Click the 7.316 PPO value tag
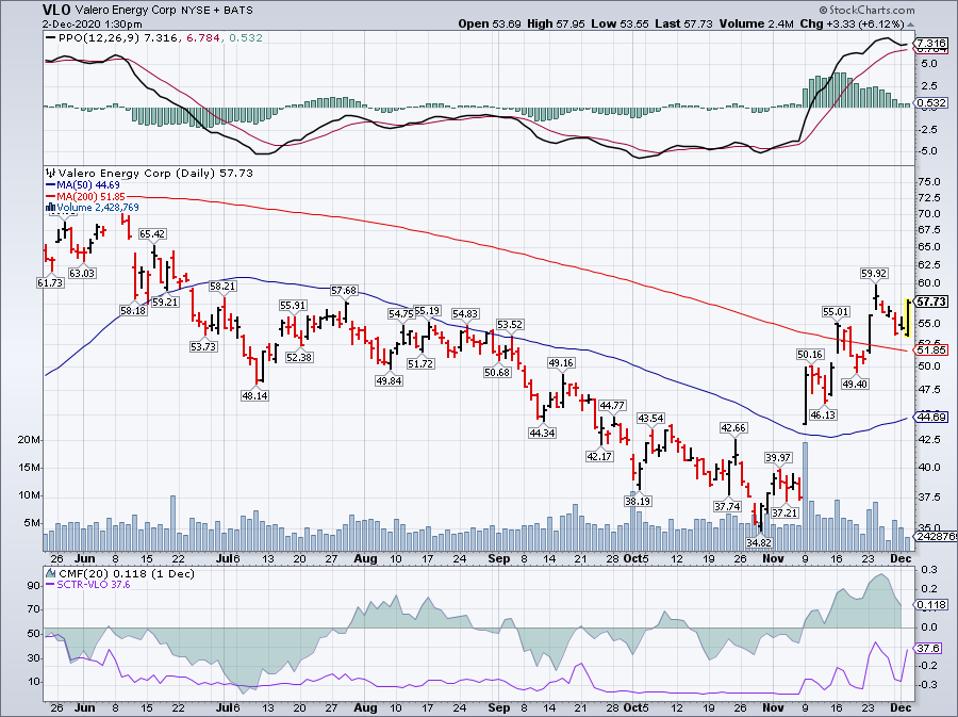The image size is (958, 717). (933, 43)
